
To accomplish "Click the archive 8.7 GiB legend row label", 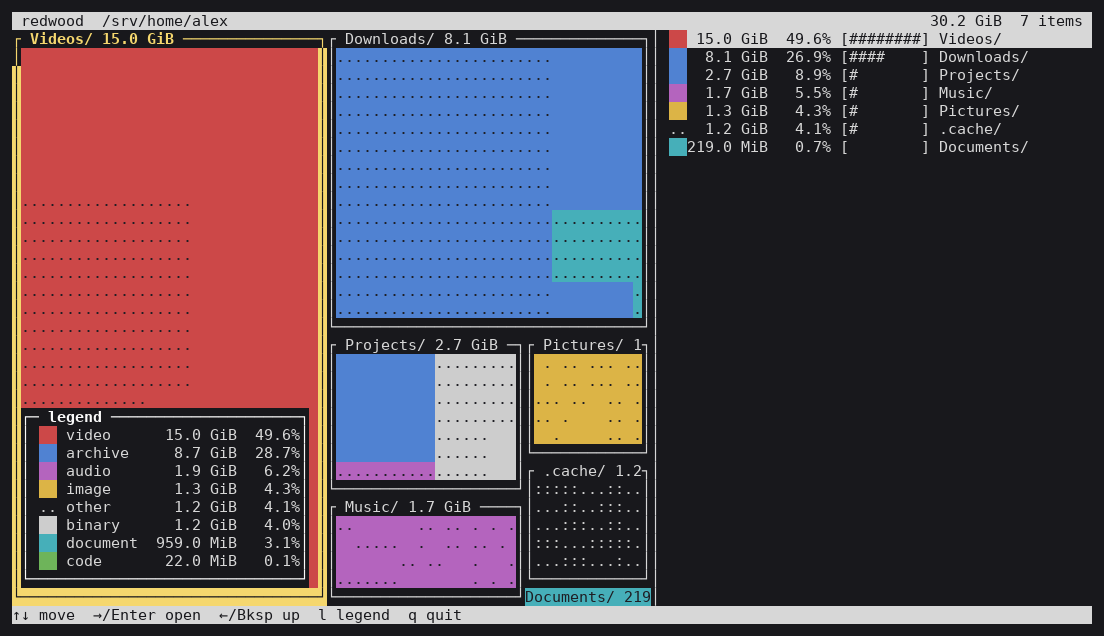I will (97, 454).
